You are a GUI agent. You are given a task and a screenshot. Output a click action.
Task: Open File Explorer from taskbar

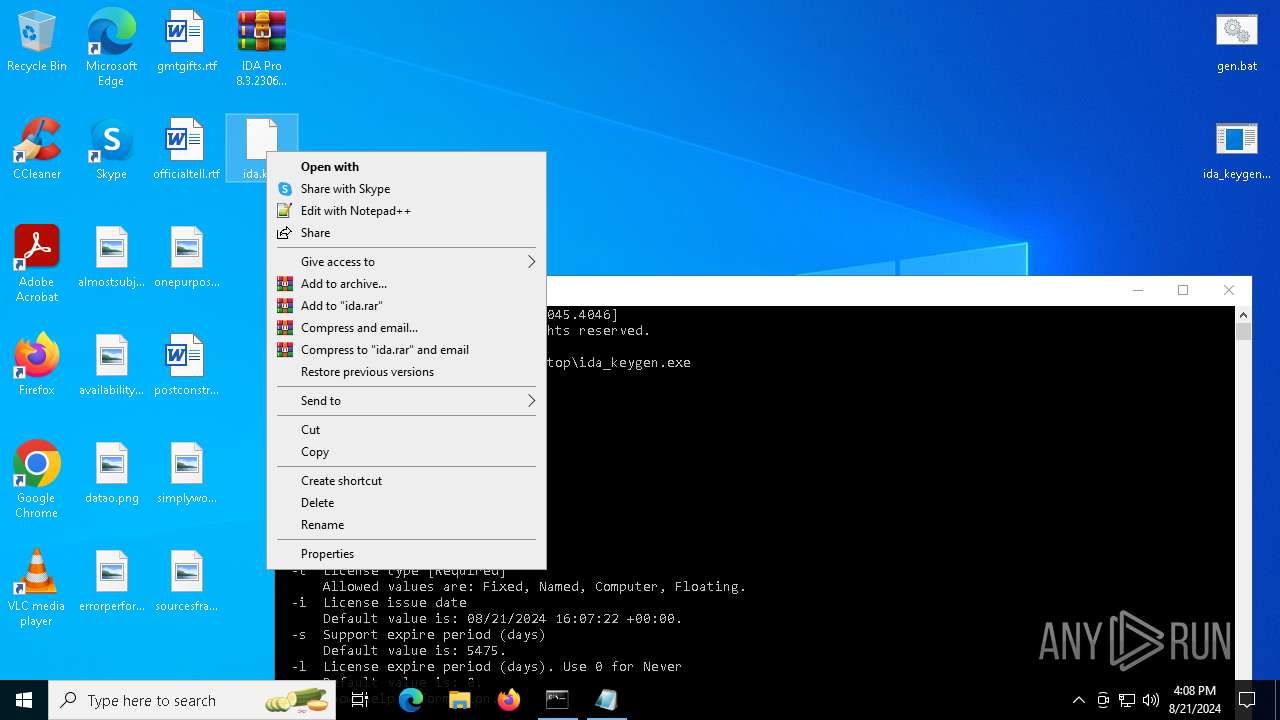tap(460, 700)
